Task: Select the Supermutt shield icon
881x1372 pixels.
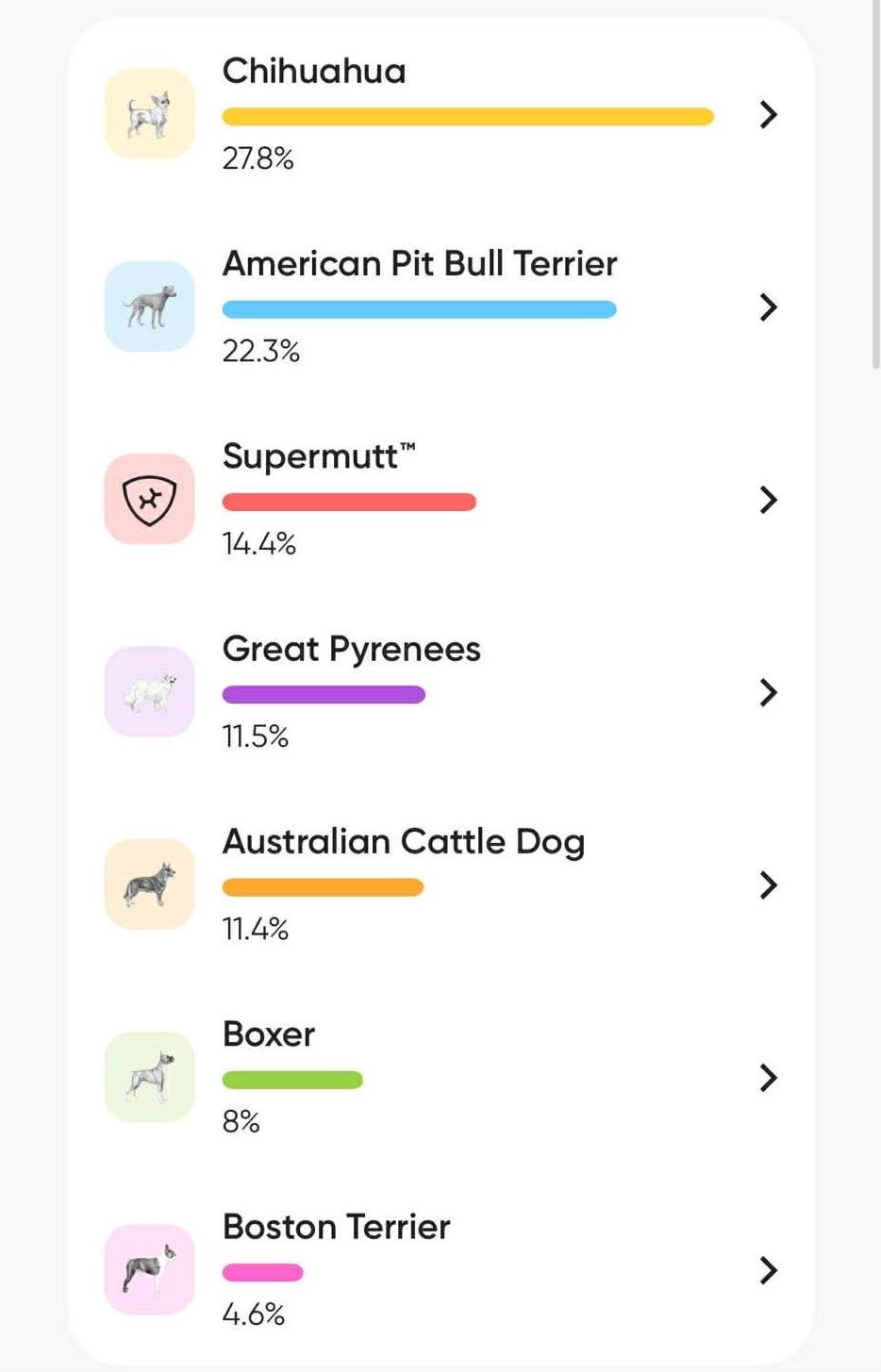Action: (x=149, y=499)
